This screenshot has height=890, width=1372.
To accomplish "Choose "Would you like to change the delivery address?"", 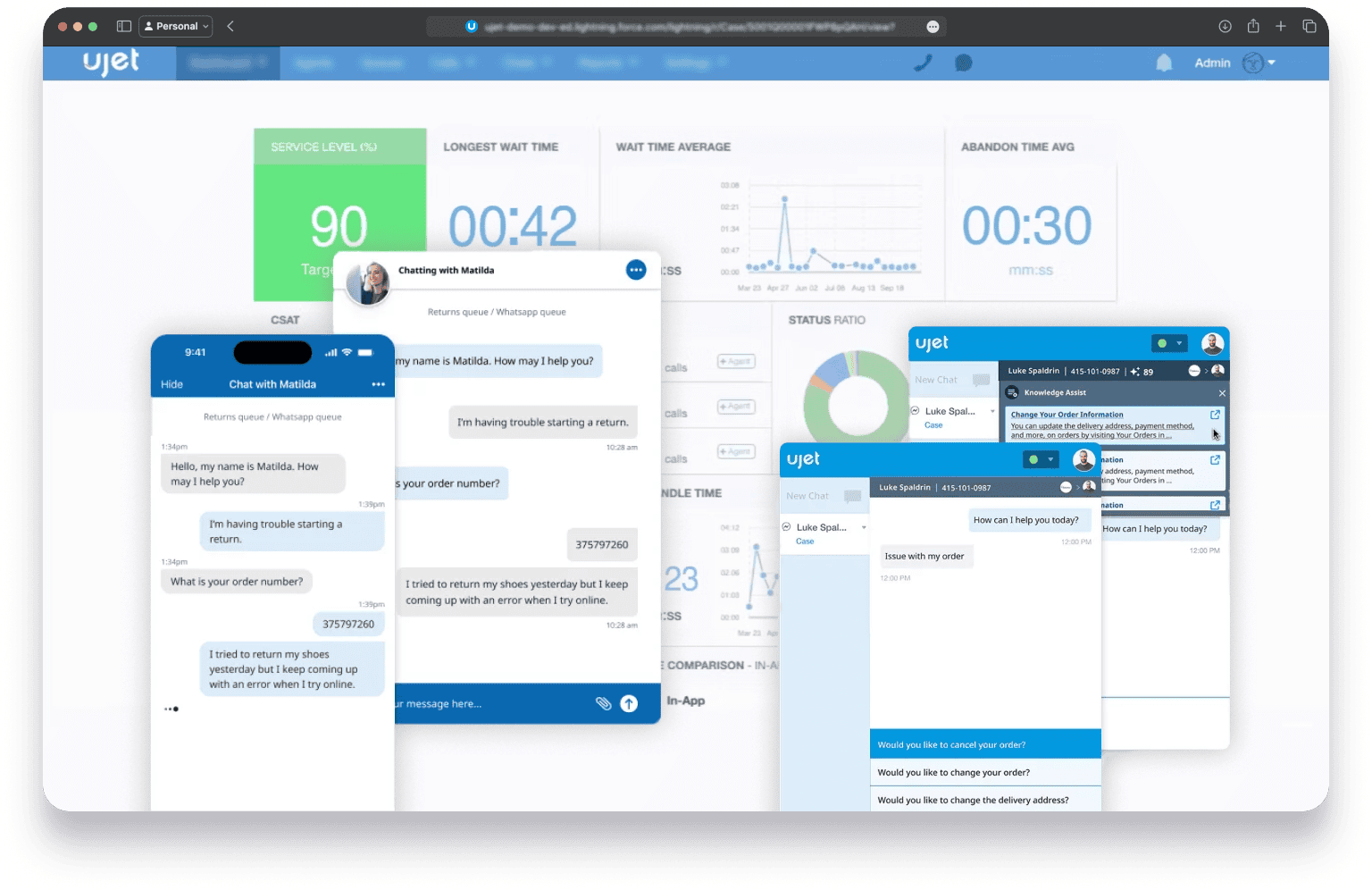I will [x=984, y=800].
